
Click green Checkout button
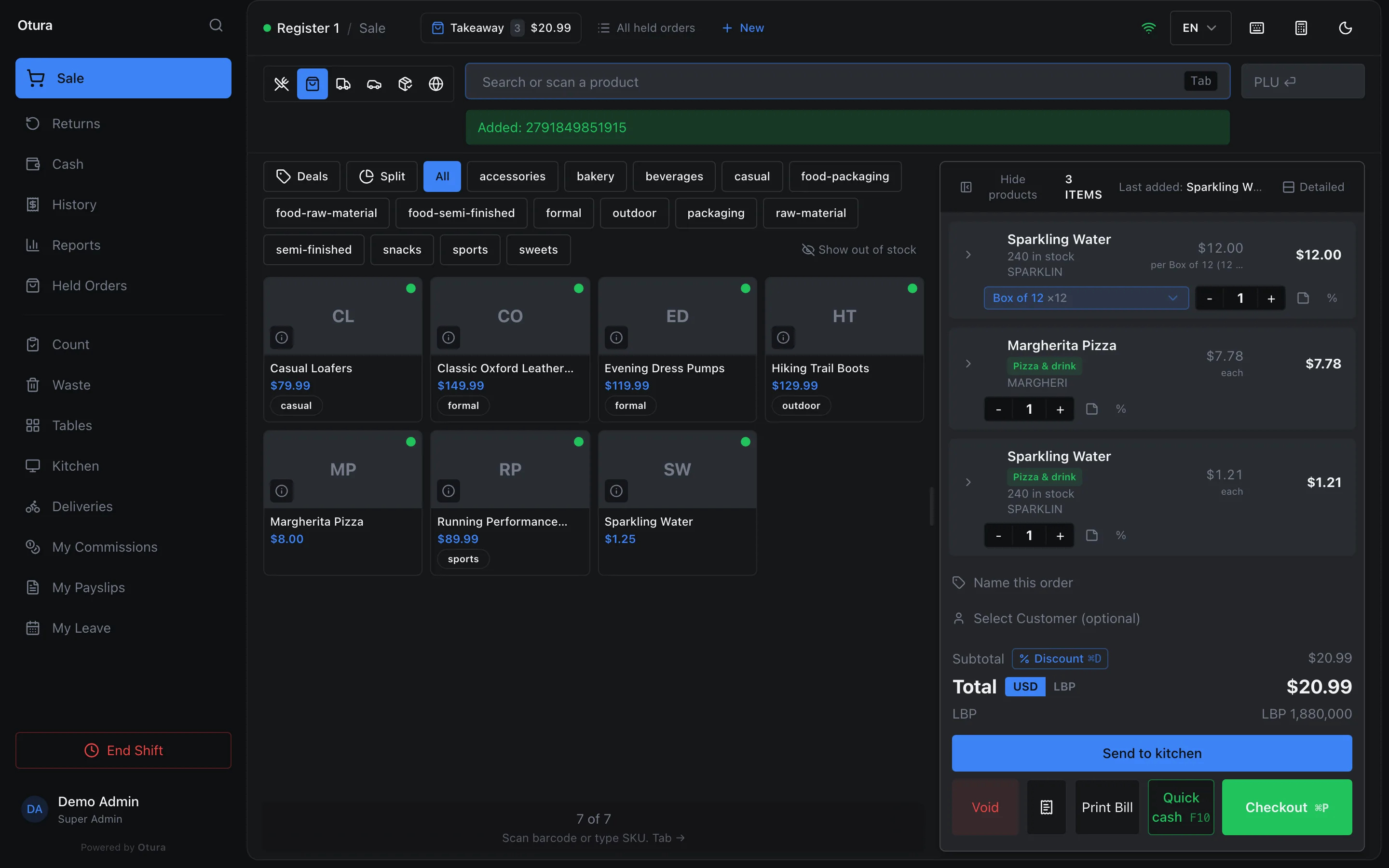(1286, 807)
